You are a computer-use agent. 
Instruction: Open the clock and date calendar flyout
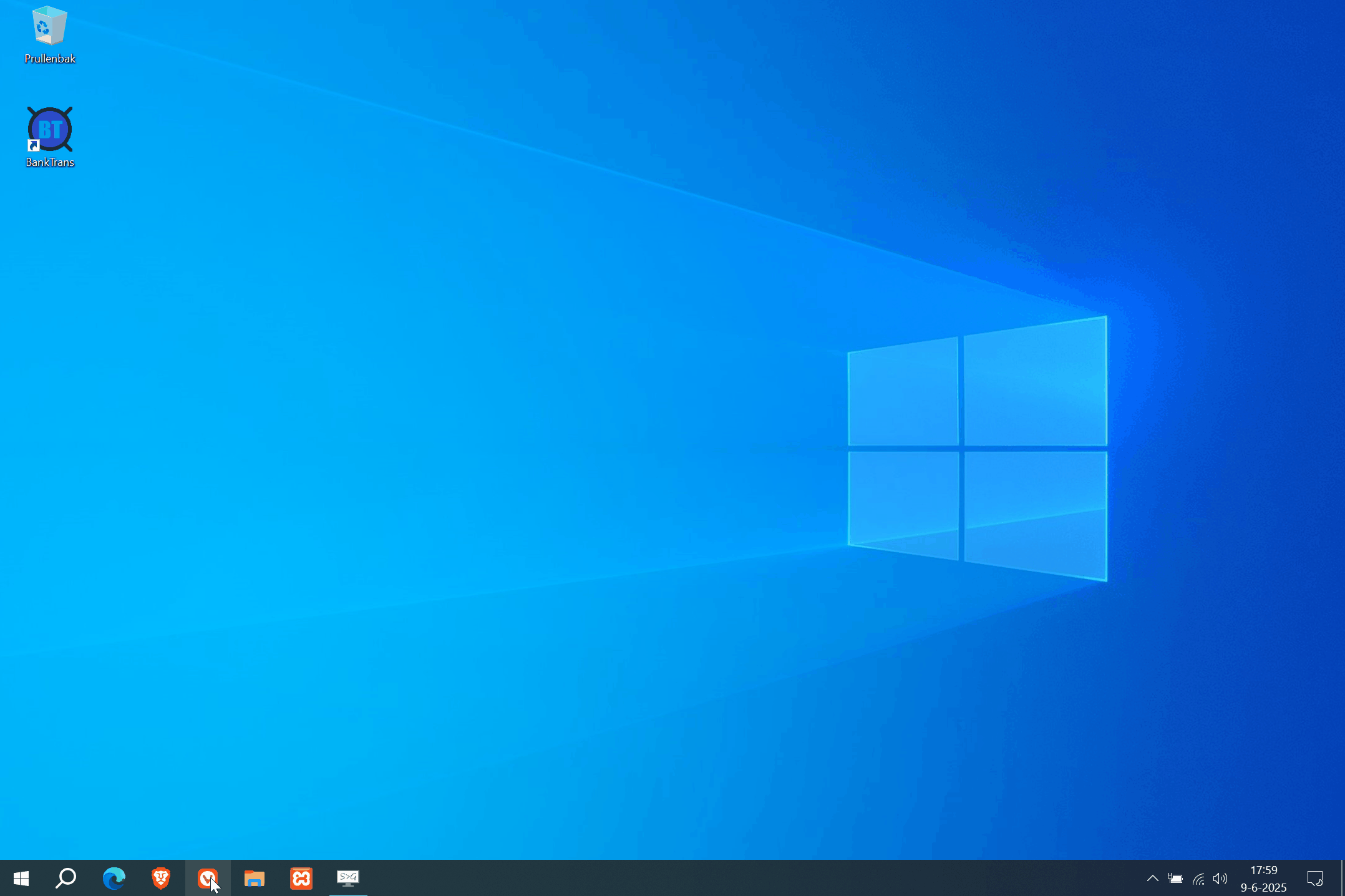pyautogui.click(x=1263, y=879)
